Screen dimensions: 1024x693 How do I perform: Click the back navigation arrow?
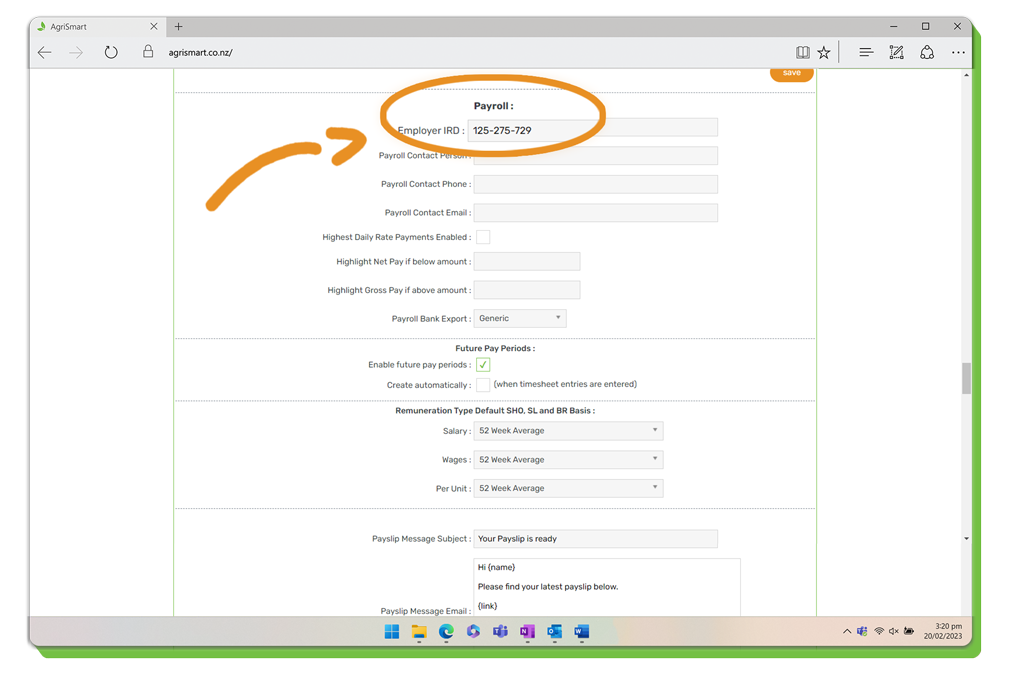45,53
